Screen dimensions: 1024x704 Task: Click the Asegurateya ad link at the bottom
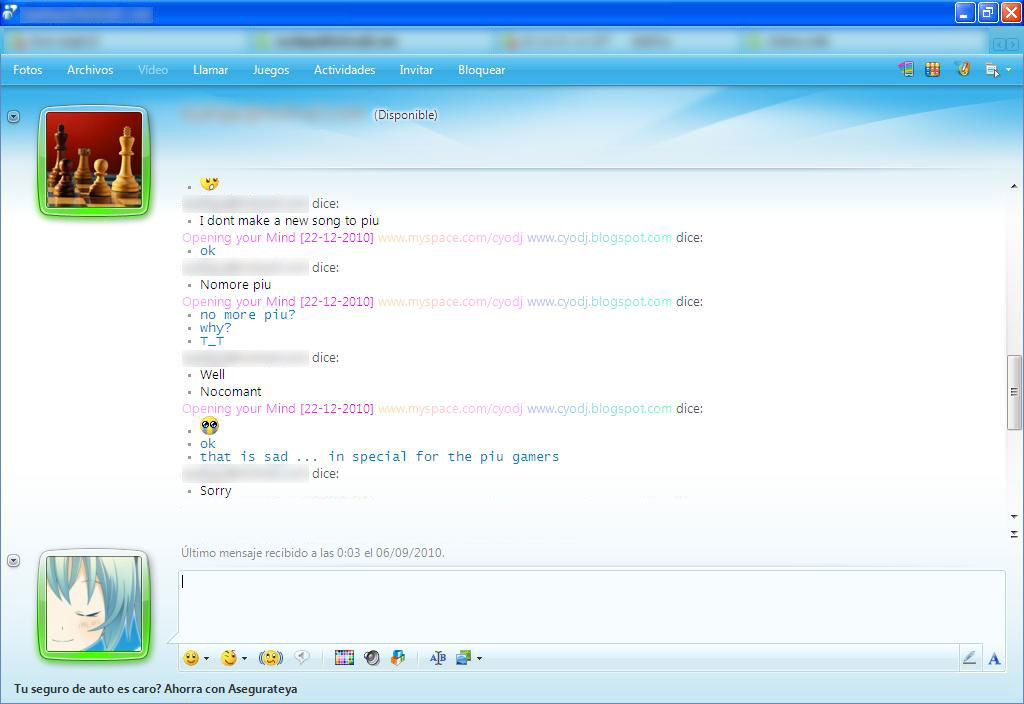[155, 689]
